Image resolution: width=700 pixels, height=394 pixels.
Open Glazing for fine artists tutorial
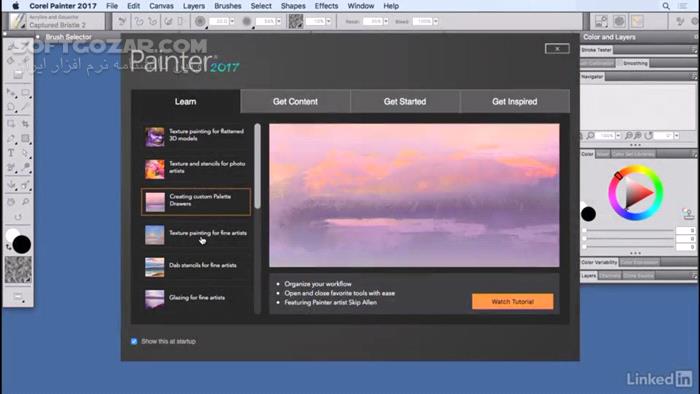[196, 299]
